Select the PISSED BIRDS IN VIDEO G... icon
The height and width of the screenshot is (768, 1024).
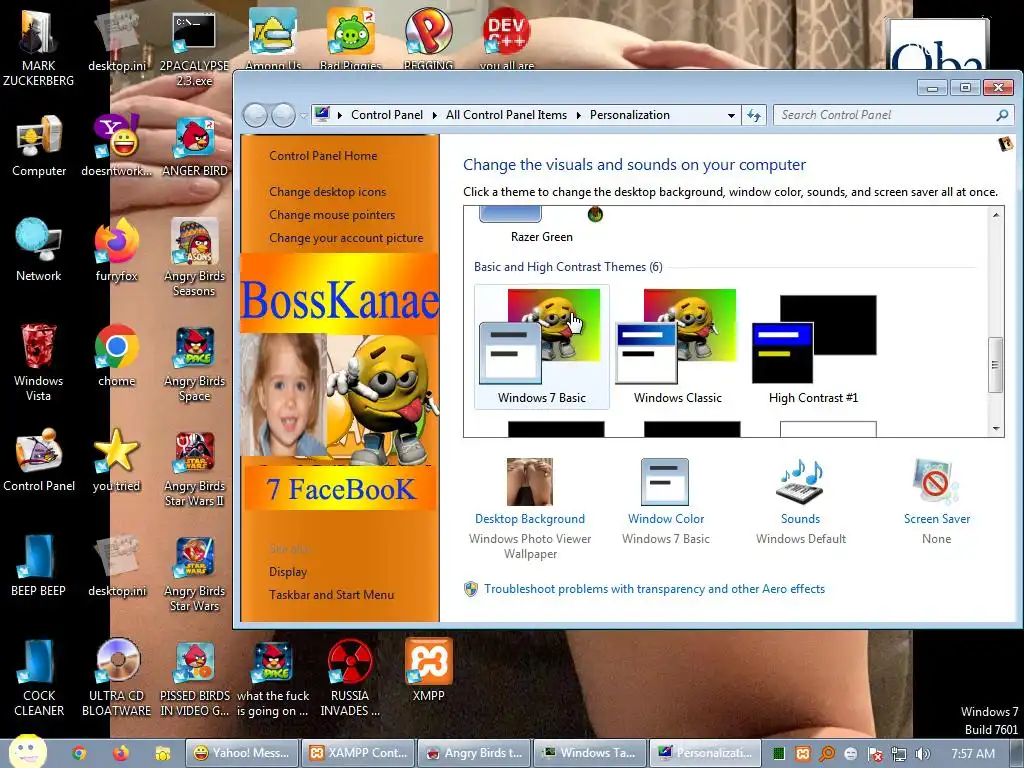click(194, 678)
